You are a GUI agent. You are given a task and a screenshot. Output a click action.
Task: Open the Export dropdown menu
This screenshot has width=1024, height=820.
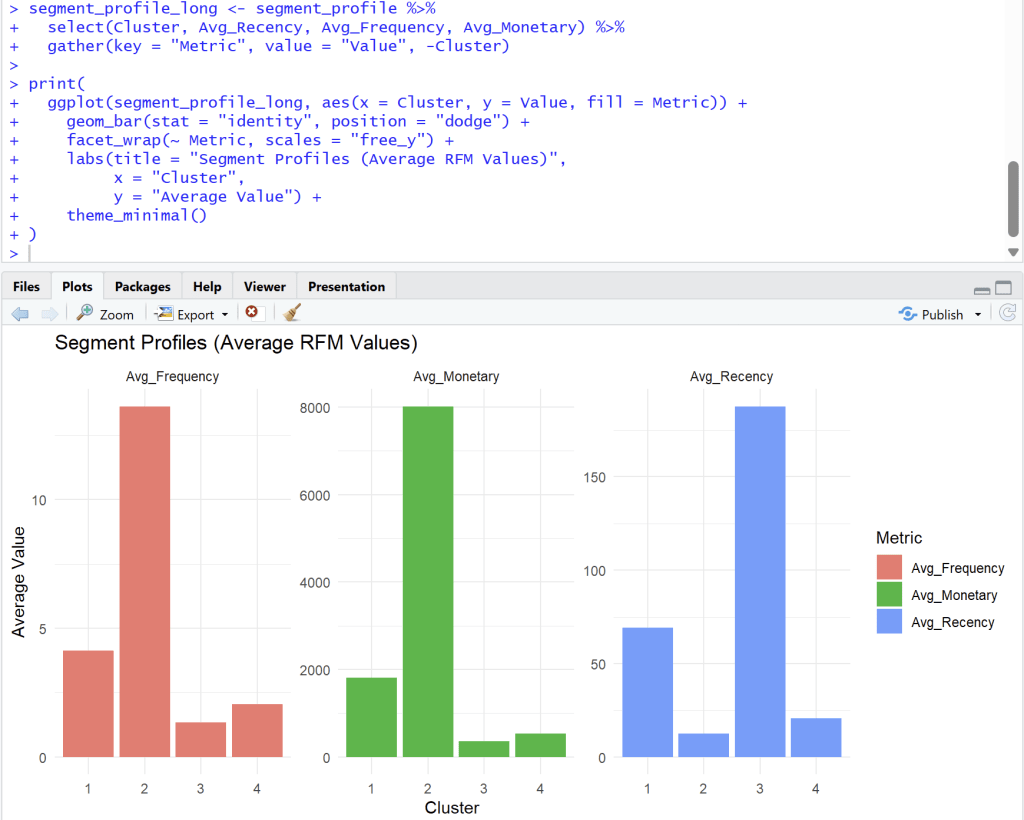(192, 314)
